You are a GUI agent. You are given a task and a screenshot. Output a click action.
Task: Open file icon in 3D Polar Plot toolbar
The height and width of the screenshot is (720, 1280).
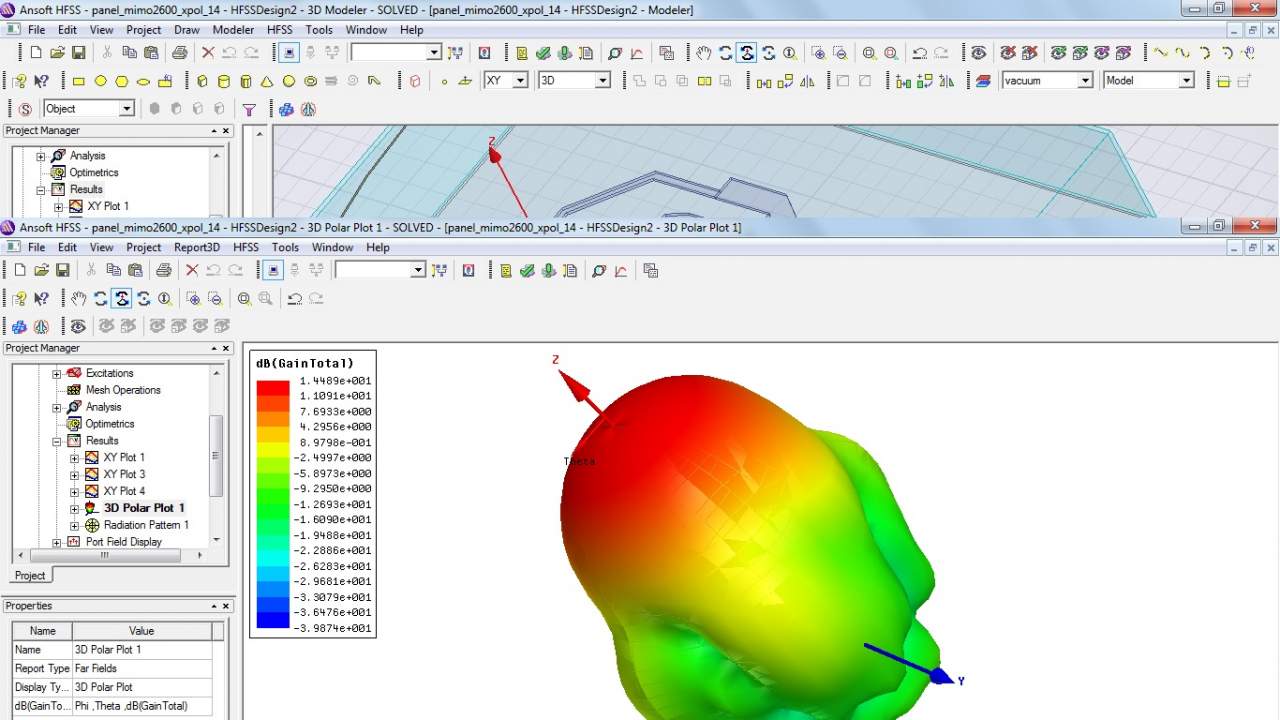point(41,270)
